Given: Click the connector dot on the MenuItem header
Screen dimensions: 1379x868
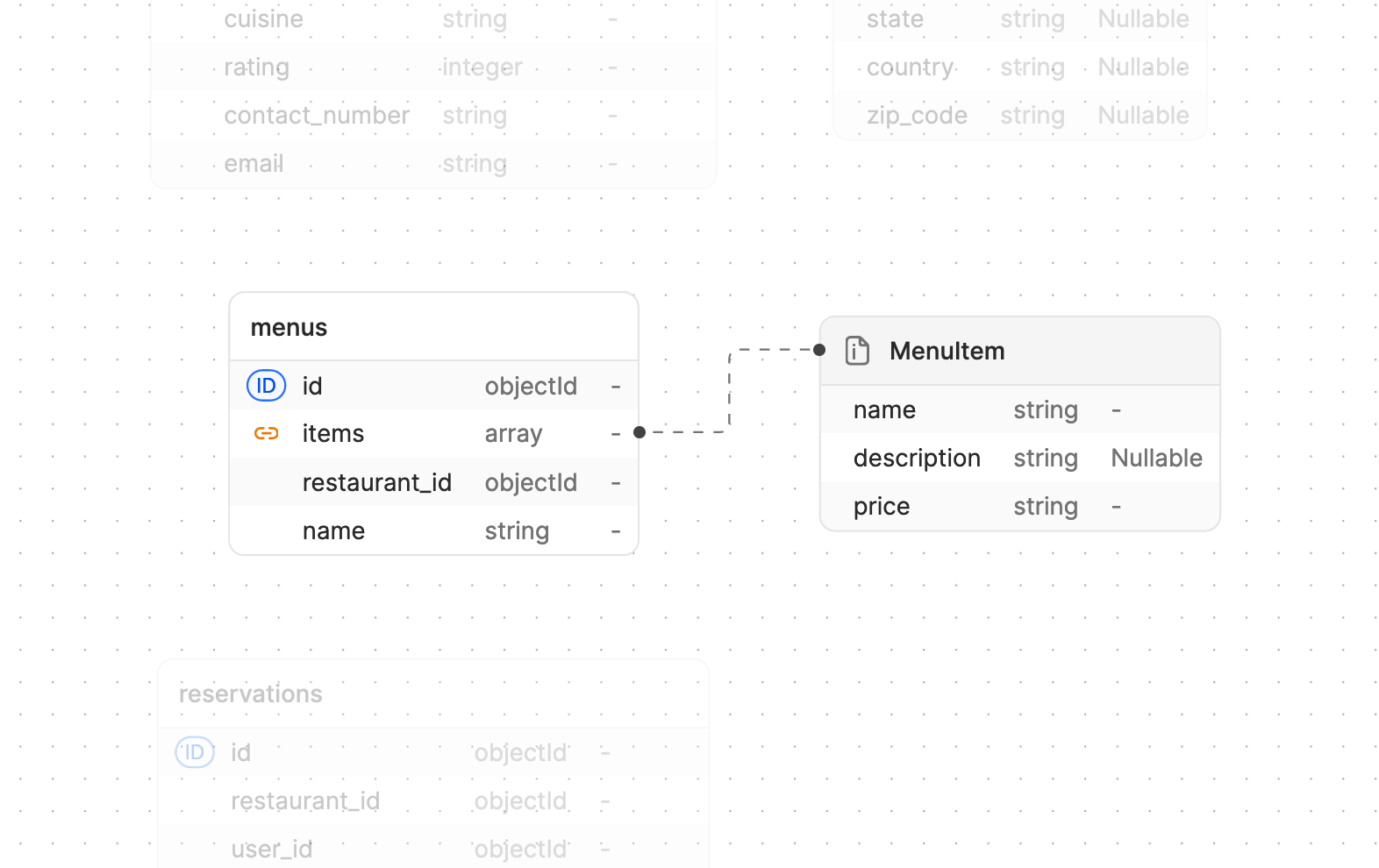Looking at the screenshot, I should (819, 350).
